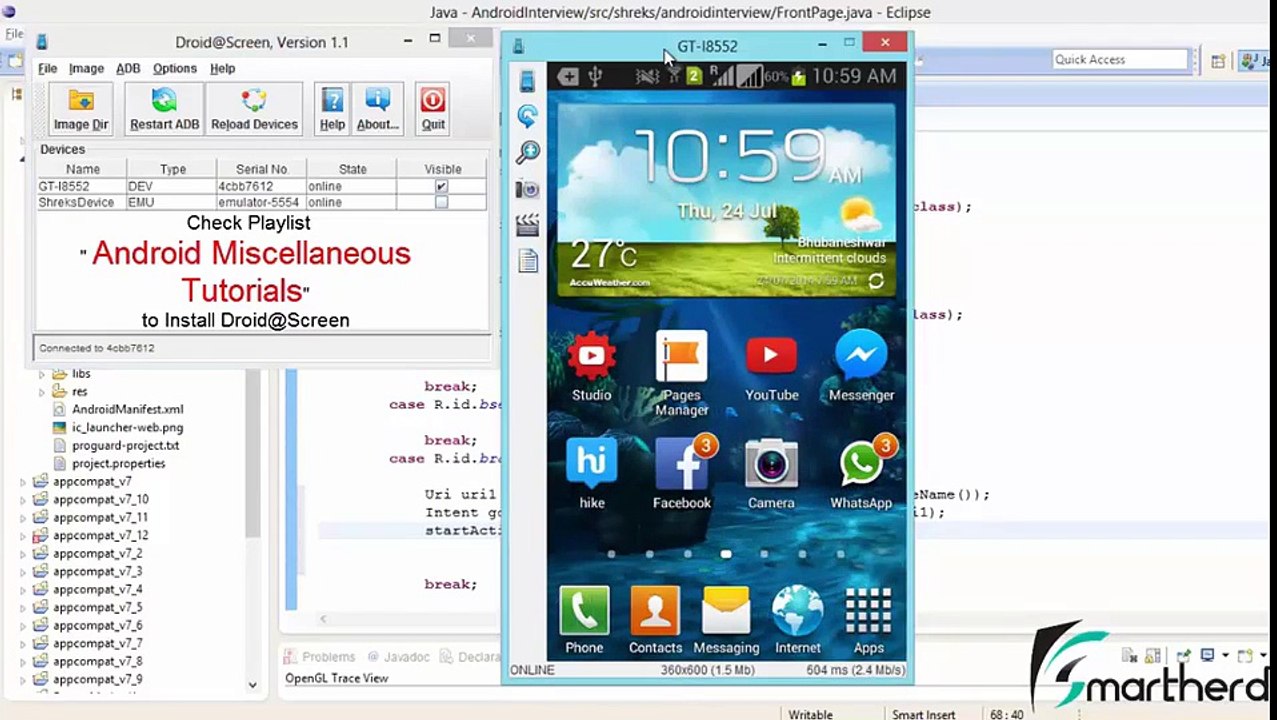This screenshot has width=1277, height=720.
Task: Open the File menu in Droid@Screen
Action: point(47,68)
